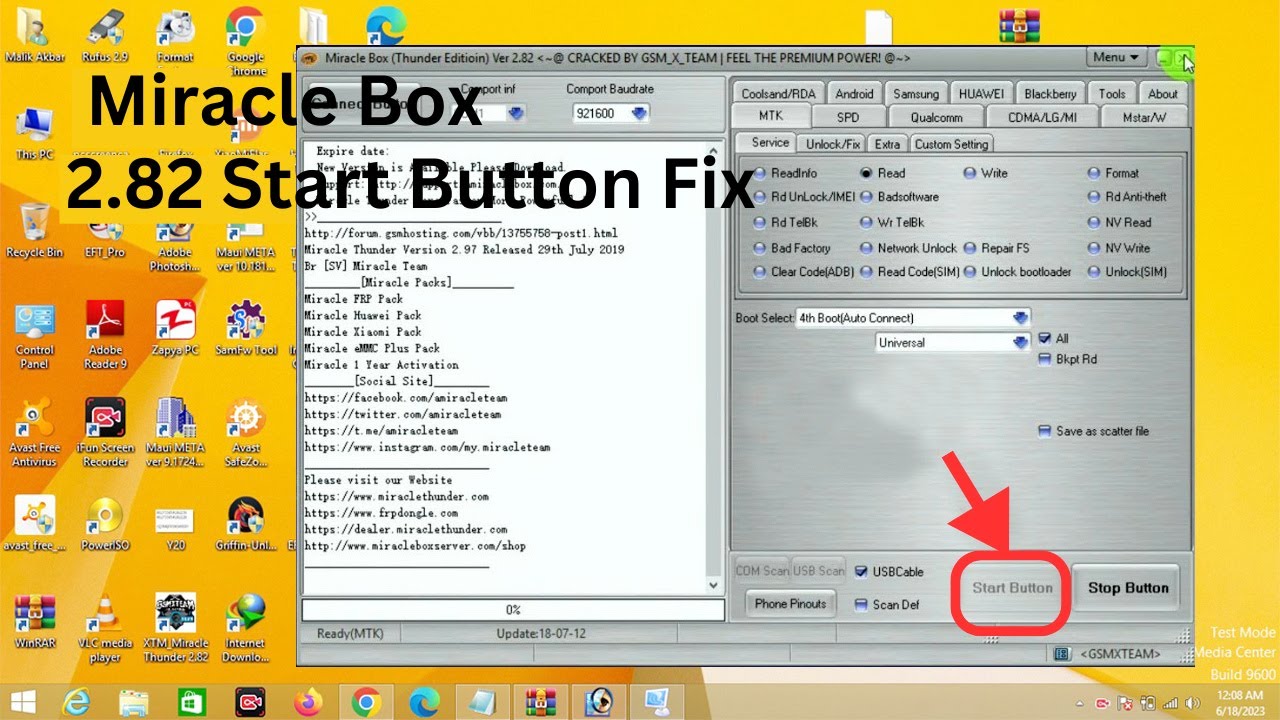Select the Format radio option
The image size is (1280, 720).
[1114, 173]
